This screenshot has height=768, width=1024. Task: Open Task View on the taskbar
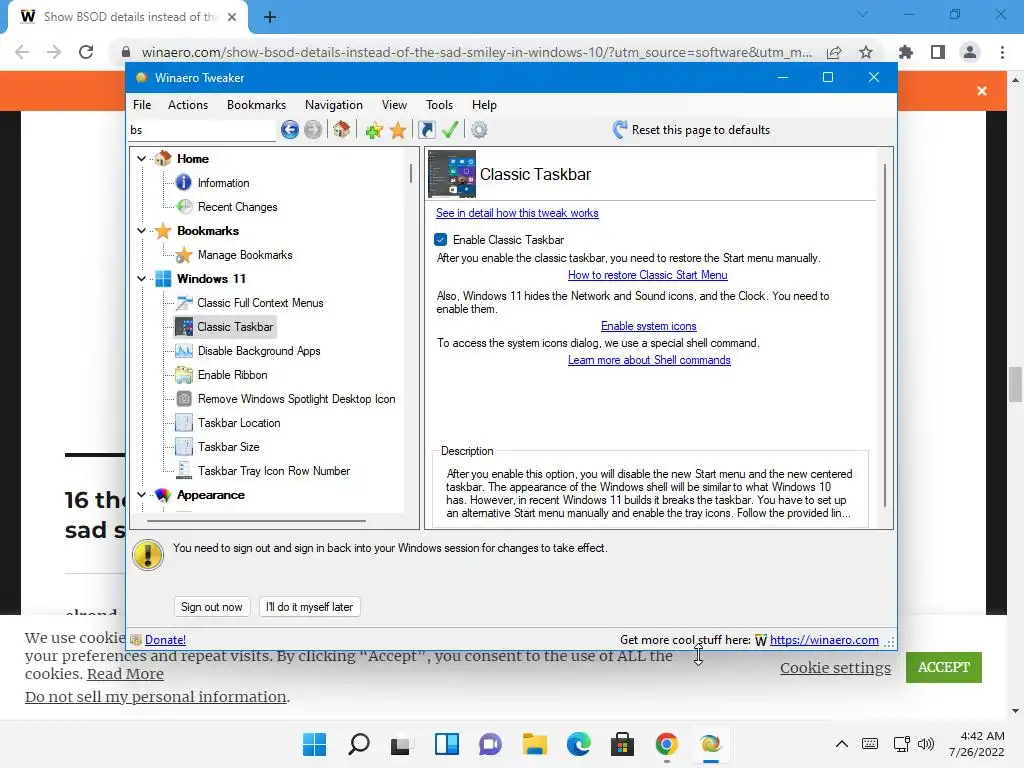pyautogui.click(x=402, y=744)
